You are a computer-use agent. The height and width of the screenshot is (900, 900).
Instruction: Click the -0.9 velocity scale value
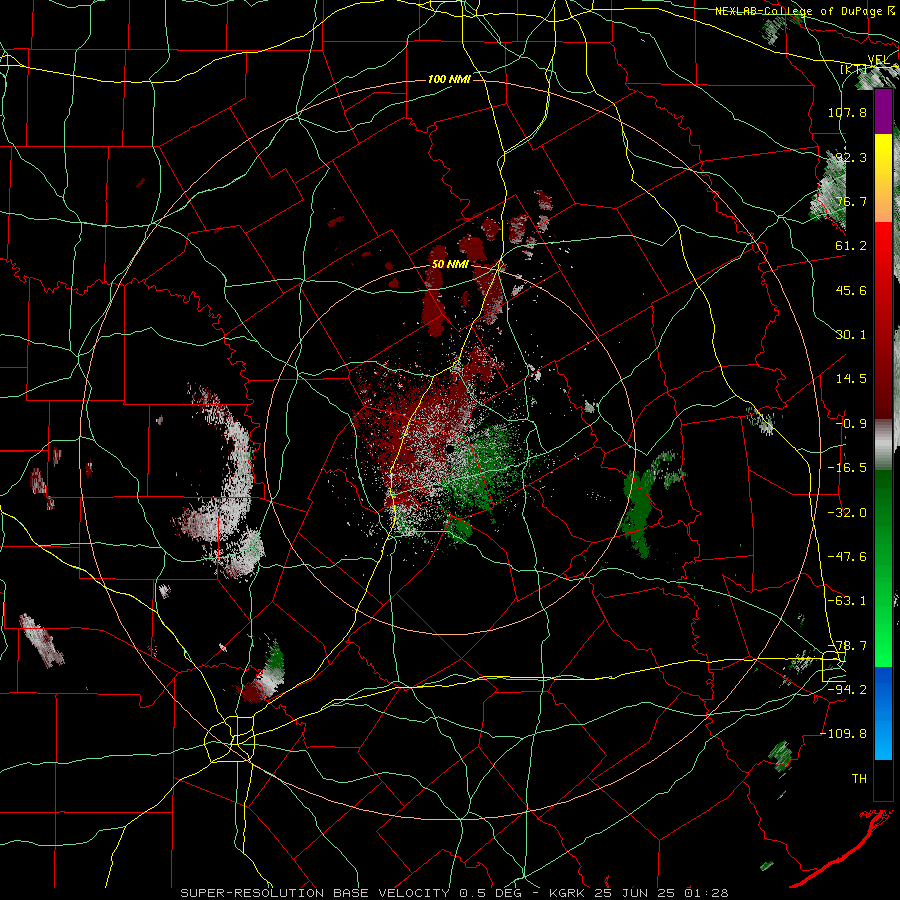(851, 424)
